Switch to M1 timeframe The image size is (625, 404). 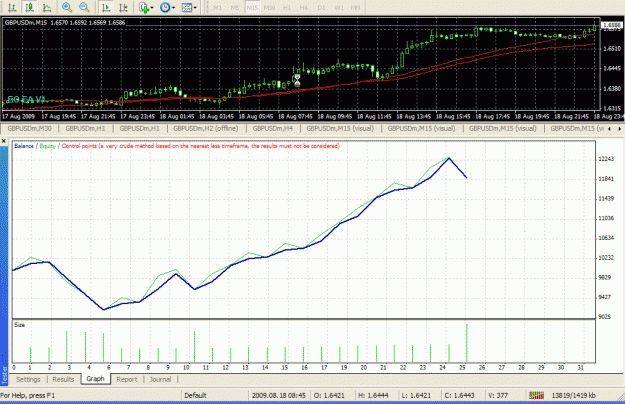[217, 8]
